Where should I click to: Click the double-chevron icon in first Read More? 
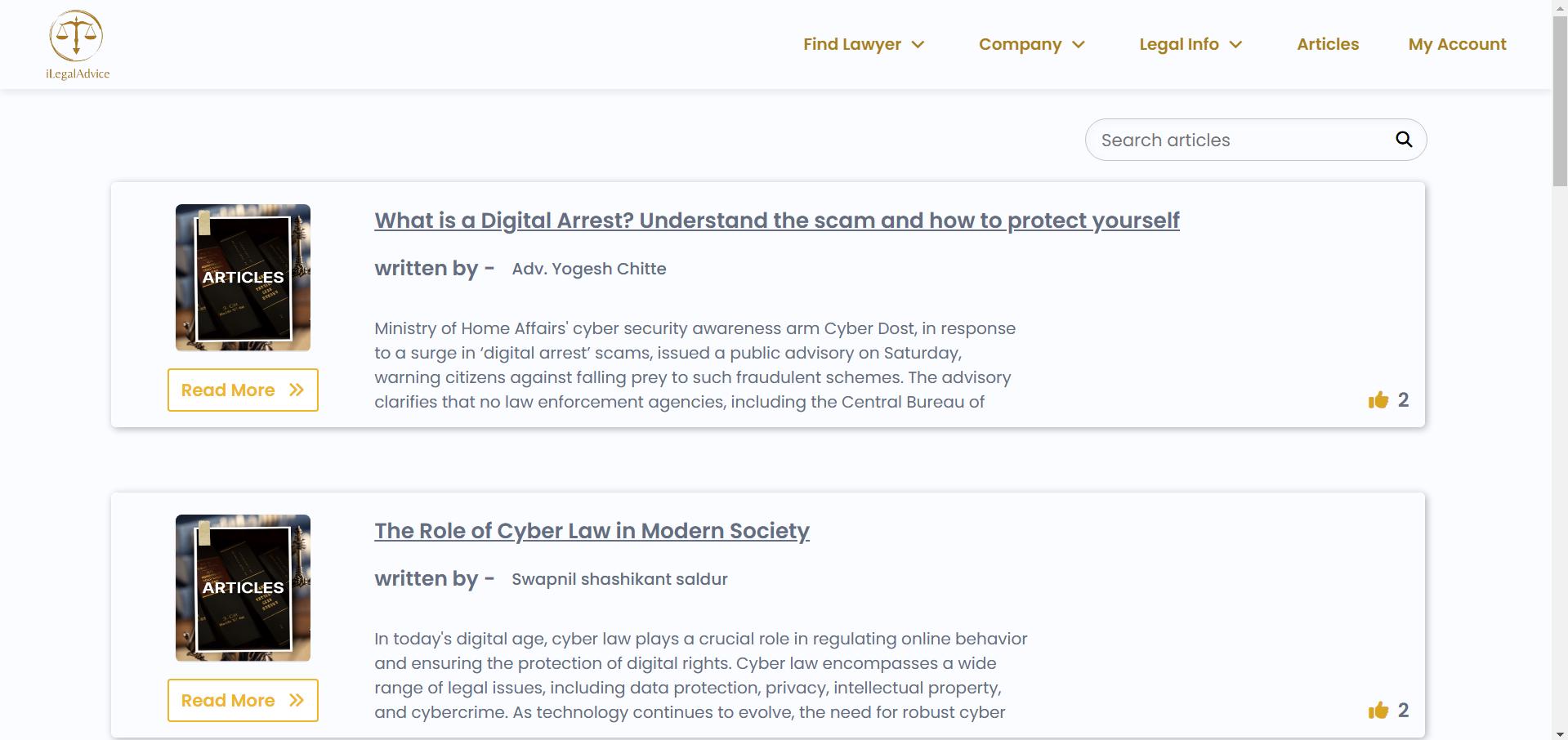[297, 390]
